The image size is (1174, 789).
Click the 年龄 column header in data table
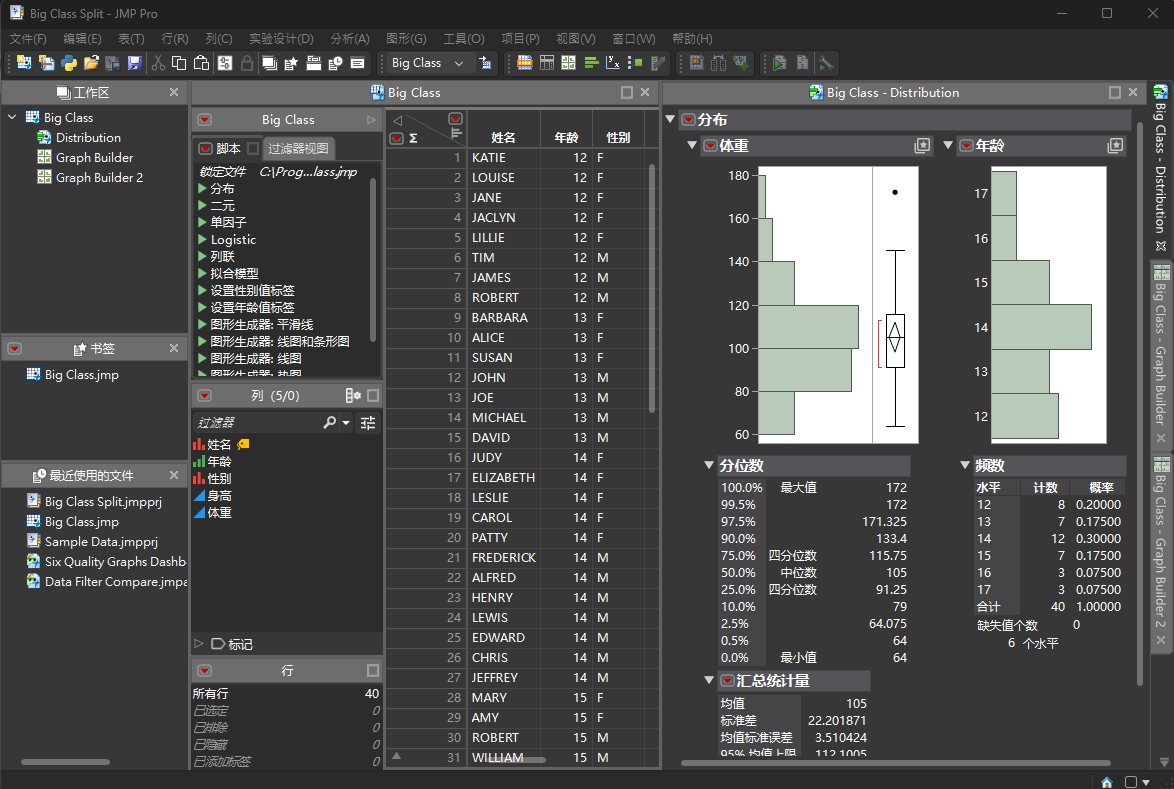[566, 138]
